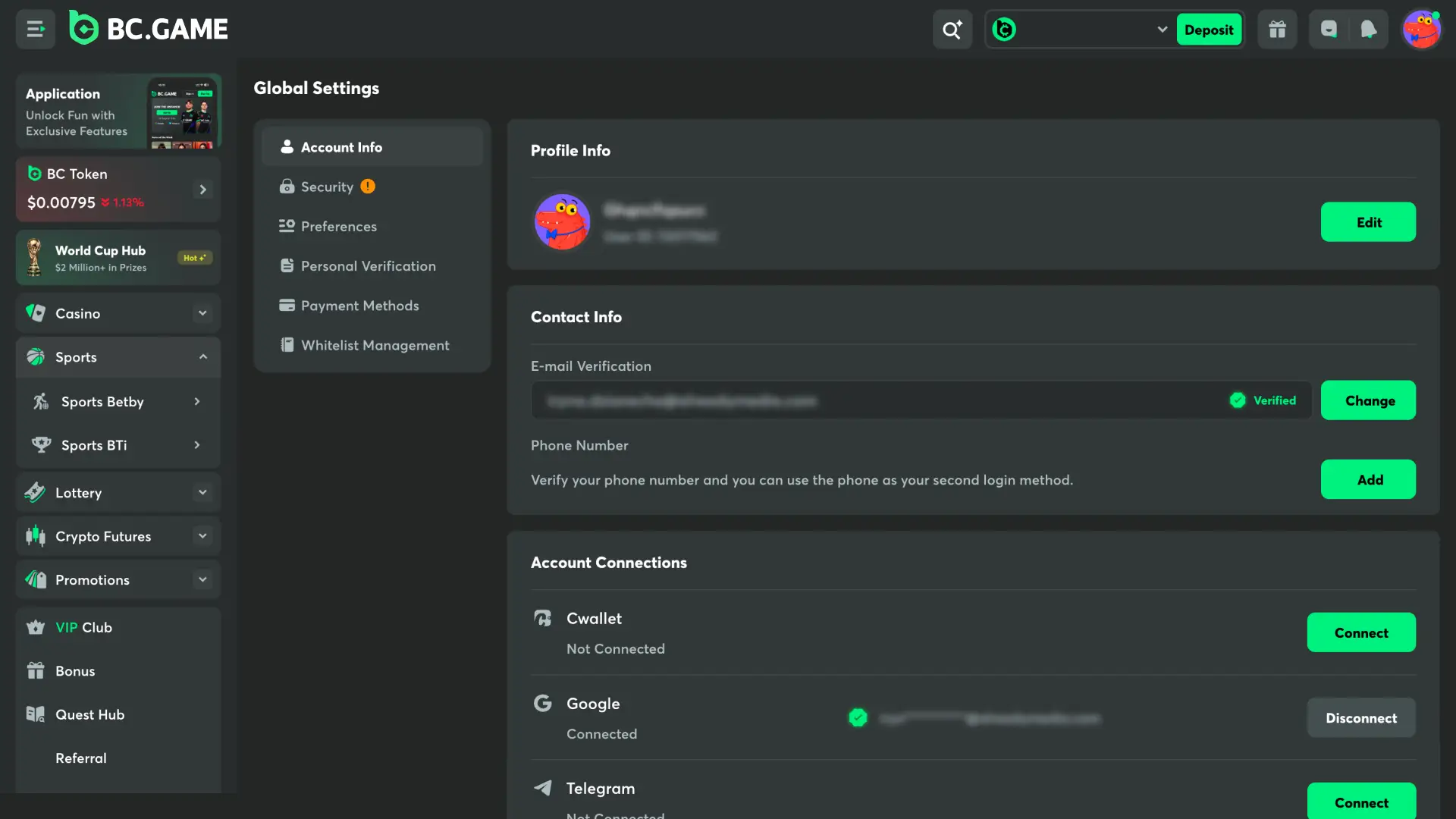Collapse the Sports menu chevron
The height and width of the screenshot is (819, 1456).
pyautogui.click(x=202, y=357)
